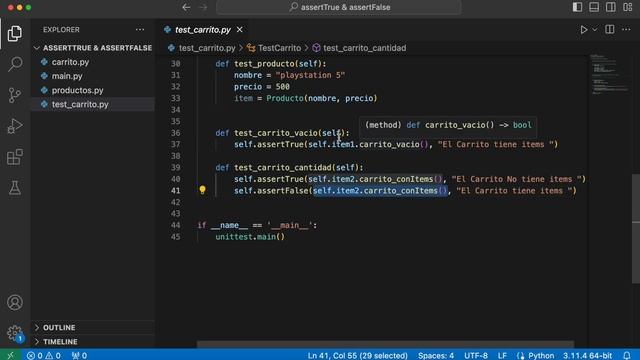Click the Go Back arrow
This screenshot has height=360, width=640.
pyautogui.click(x=186, y=7)
